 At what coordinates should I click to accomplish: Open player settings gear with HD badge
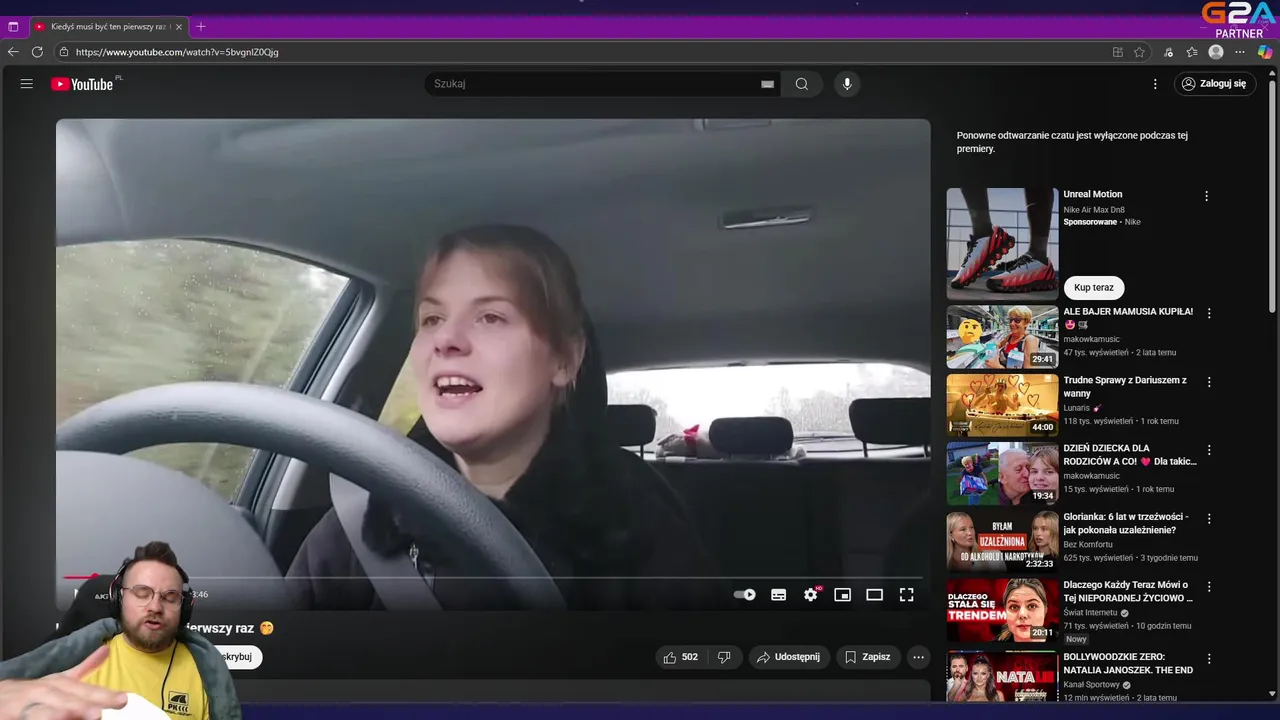(x=811, y=594)
